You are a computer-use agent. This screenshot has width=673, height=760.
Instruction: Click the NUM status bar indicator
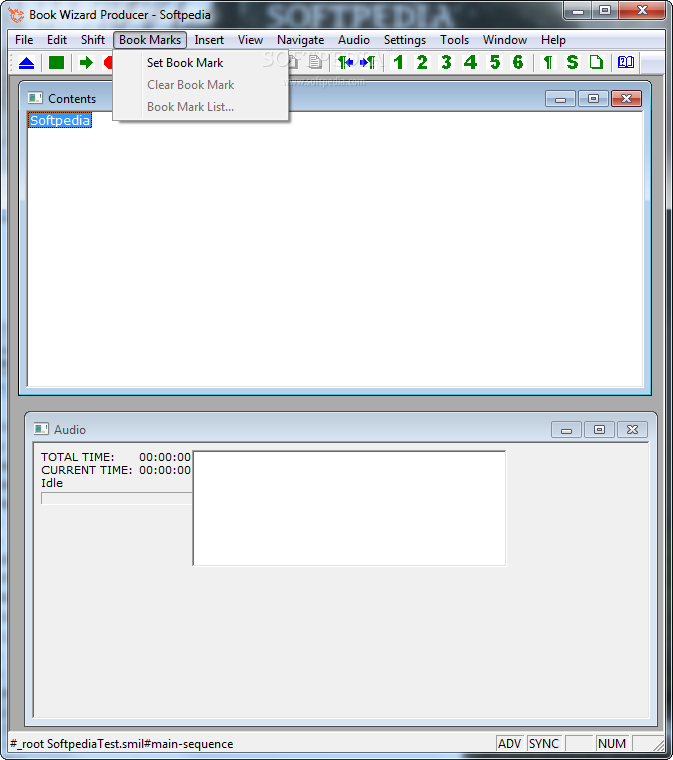pos(611,744)
